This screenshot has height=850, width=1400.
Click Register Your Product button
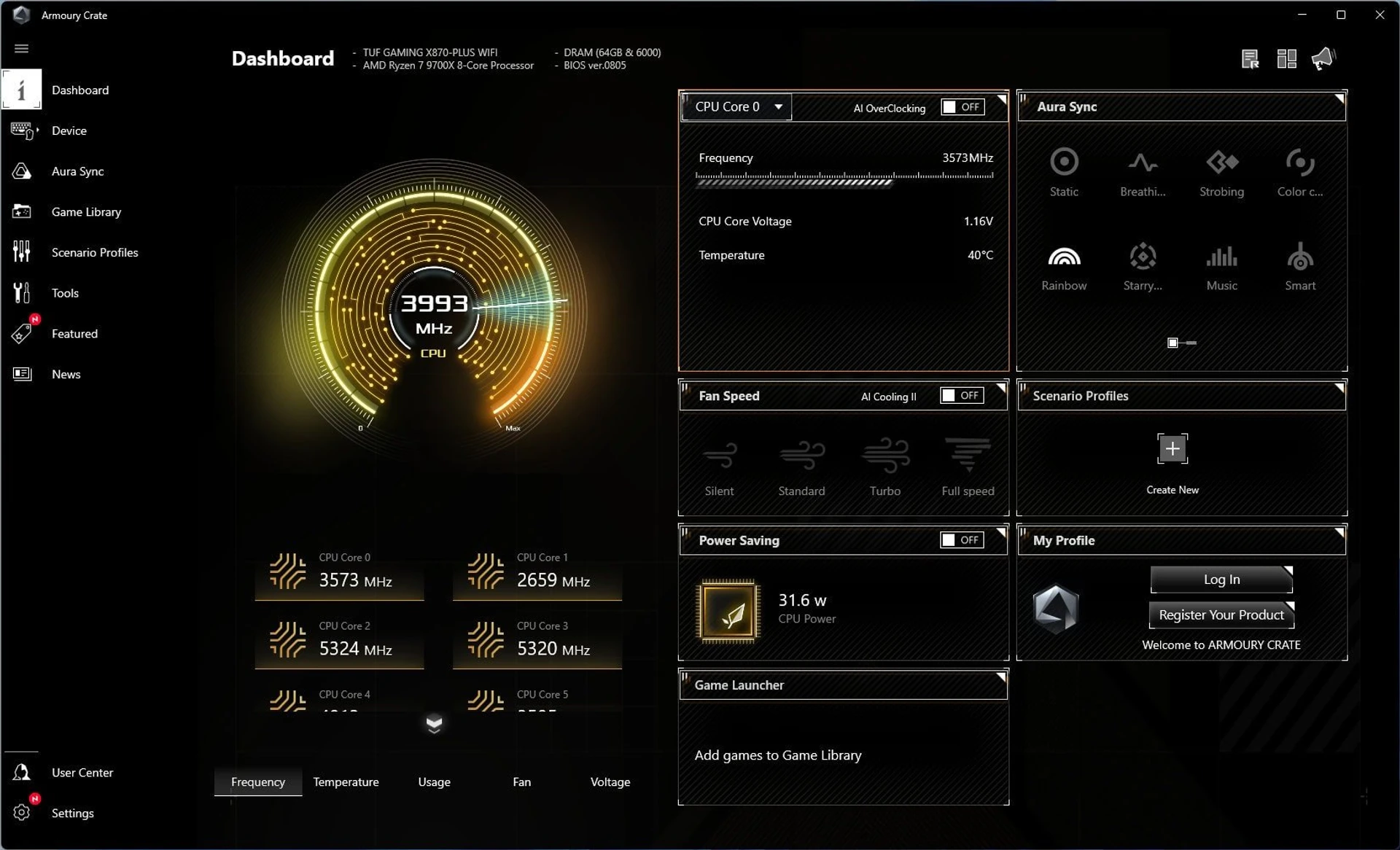click(1221, 615)
